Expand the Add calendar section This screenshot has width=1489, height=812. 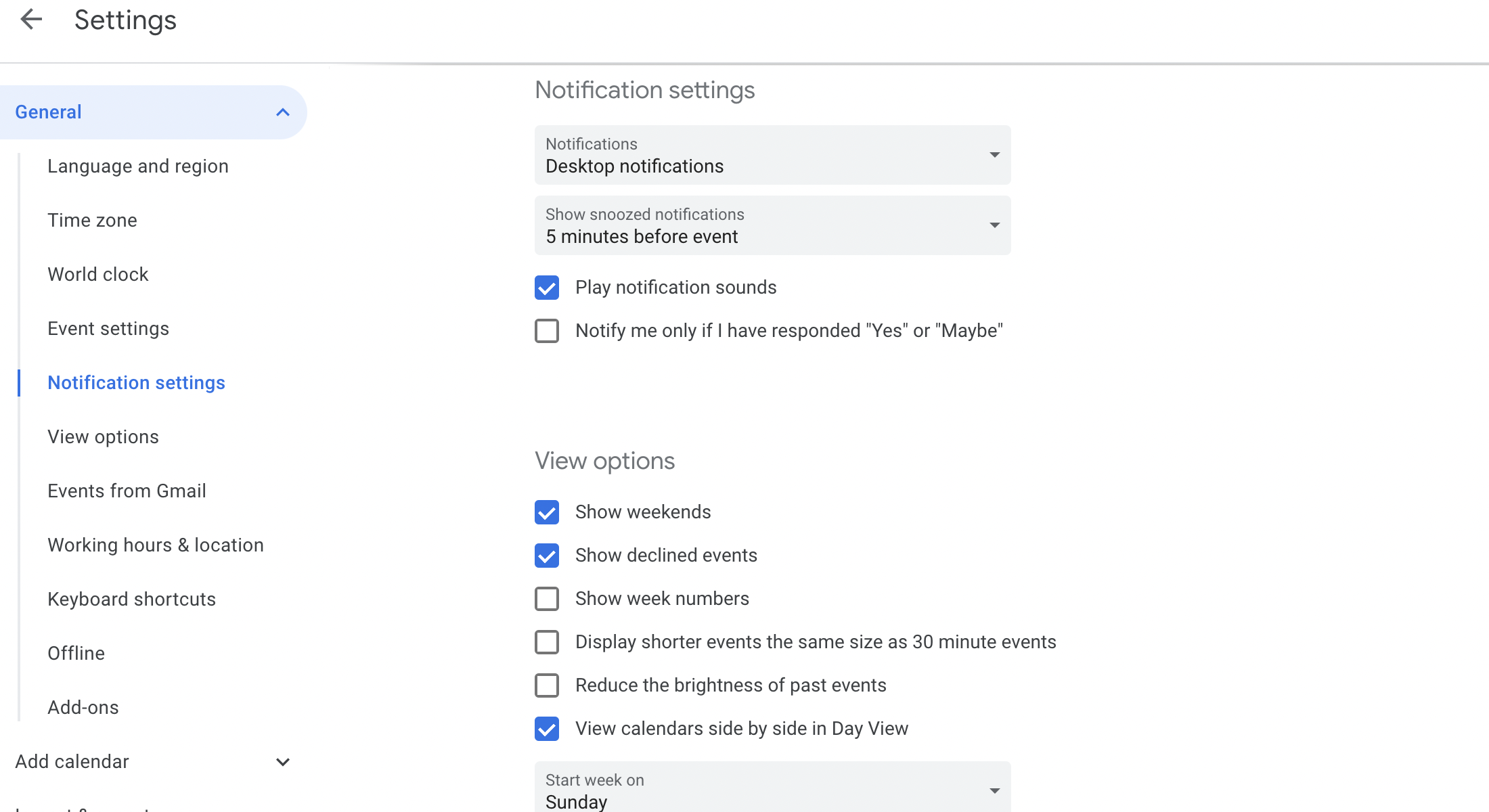283,762
